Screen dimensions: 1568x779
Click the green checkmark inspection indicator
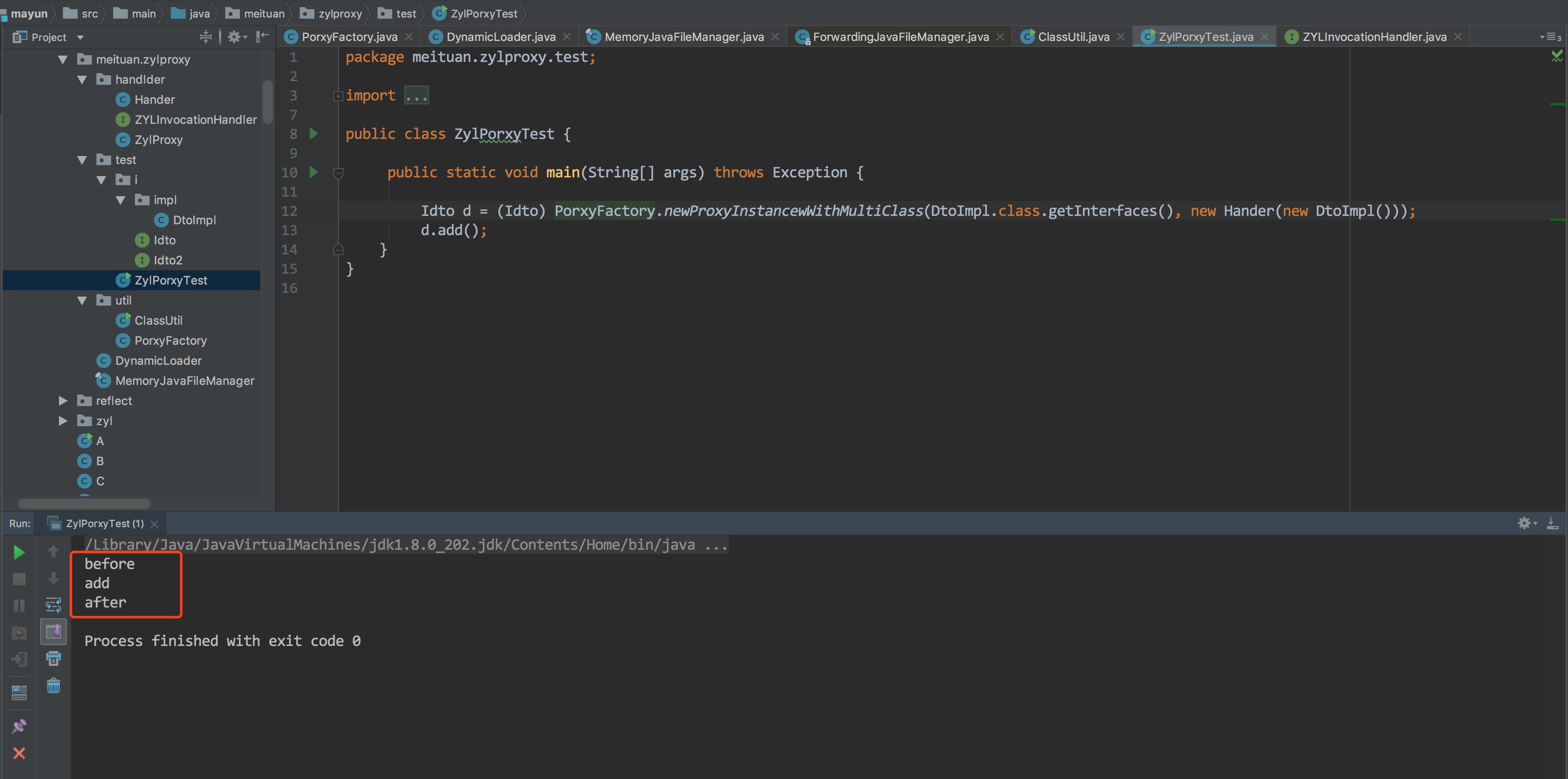tap(1556, 56)
